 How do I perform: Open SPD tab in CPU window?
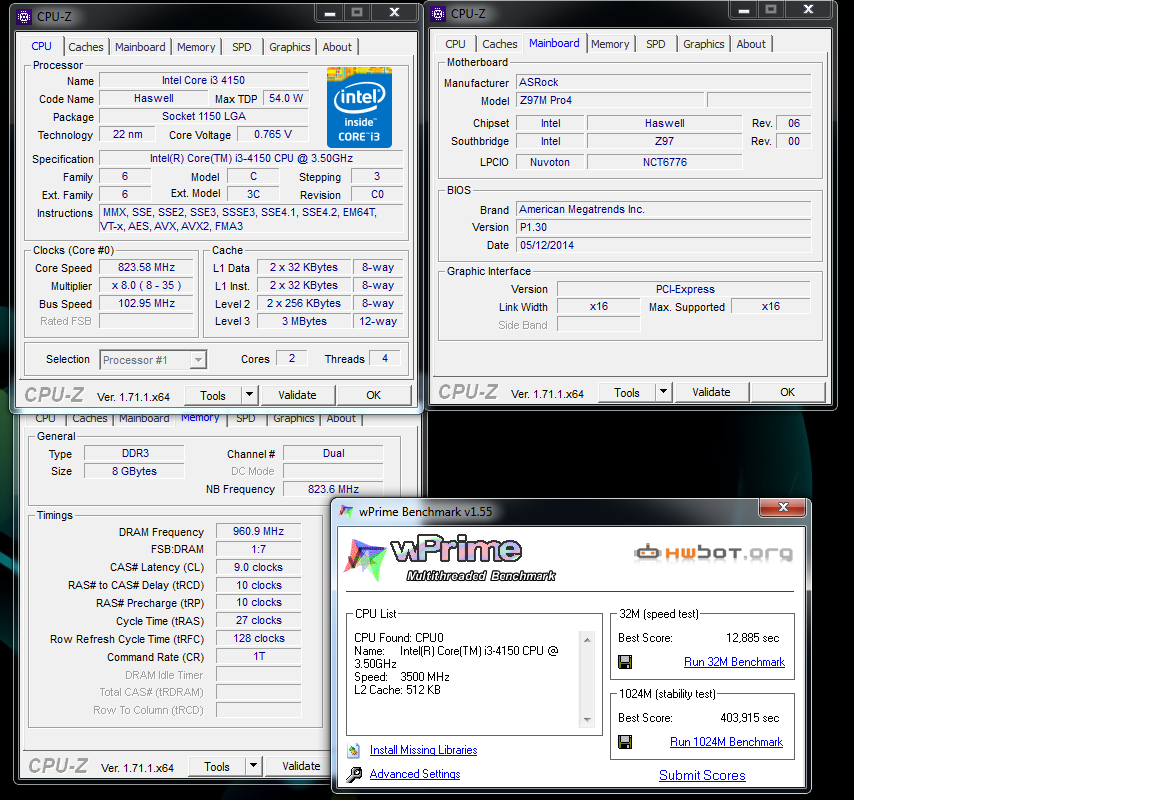point(242,47)
